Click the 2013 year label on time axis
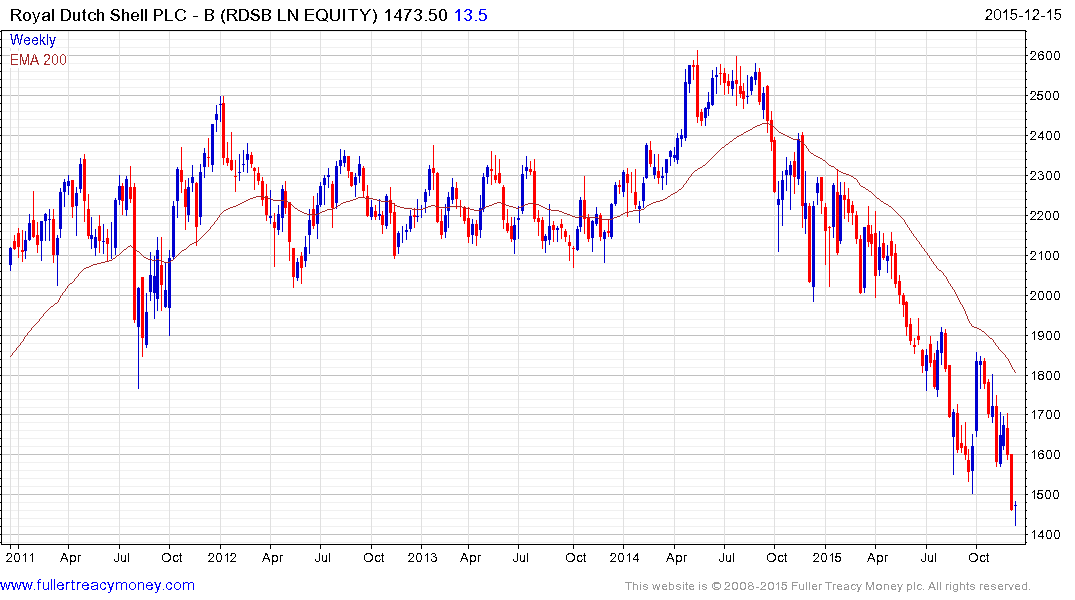 (x=422, y=557)
